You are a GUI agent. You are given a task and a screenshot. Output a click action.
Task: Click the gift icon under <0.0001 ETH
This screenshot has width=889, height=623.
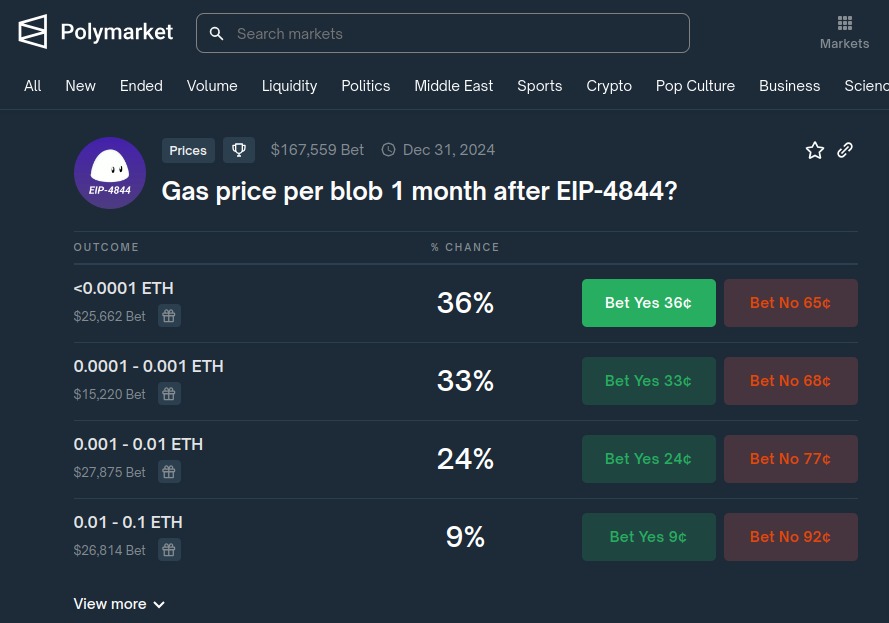coord(169,316)
